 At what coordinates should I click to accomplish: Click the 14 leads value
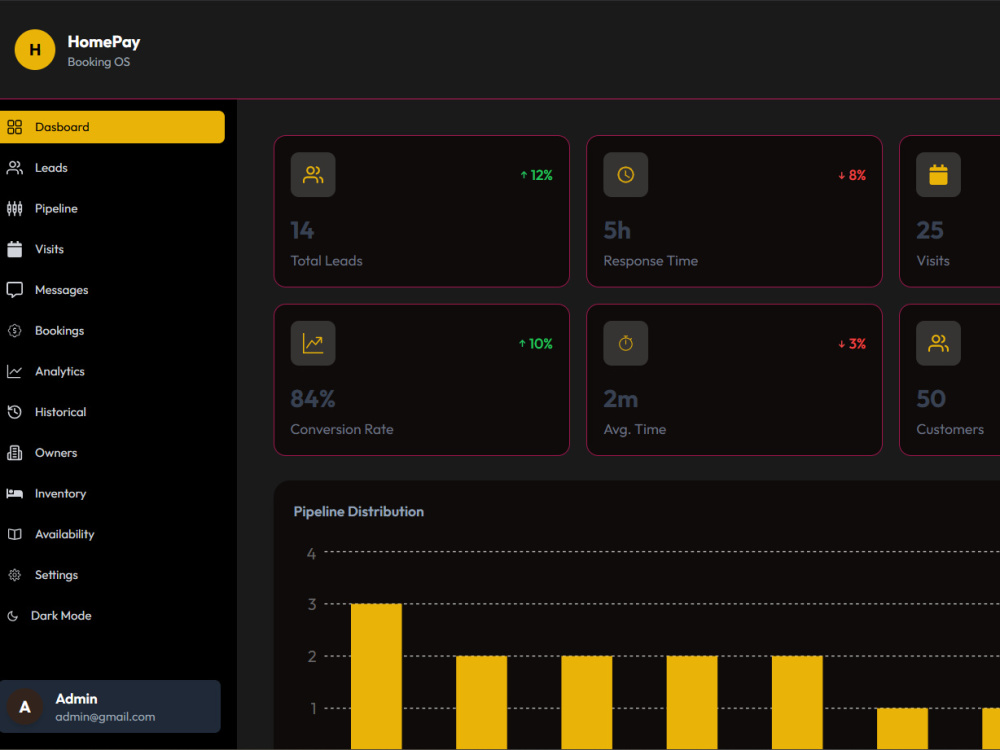pos(302,230)
